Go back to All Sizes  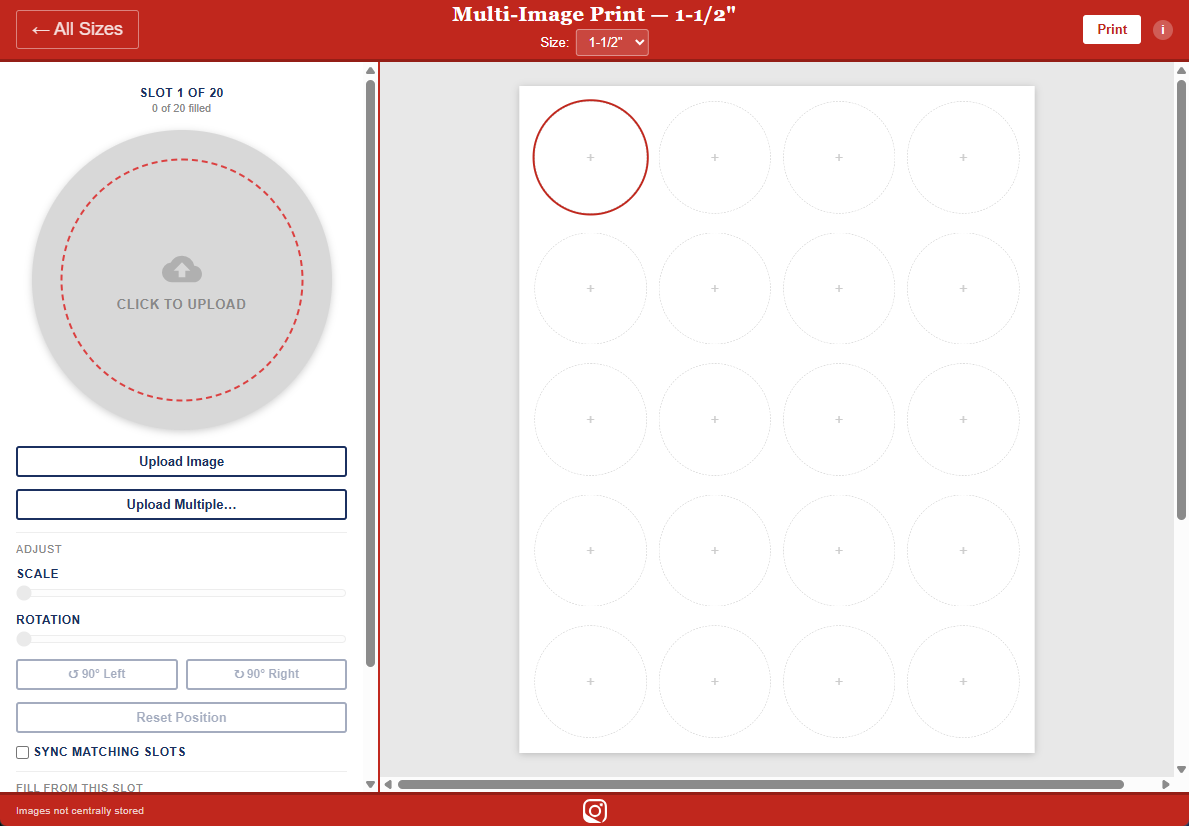coord(77,30)
